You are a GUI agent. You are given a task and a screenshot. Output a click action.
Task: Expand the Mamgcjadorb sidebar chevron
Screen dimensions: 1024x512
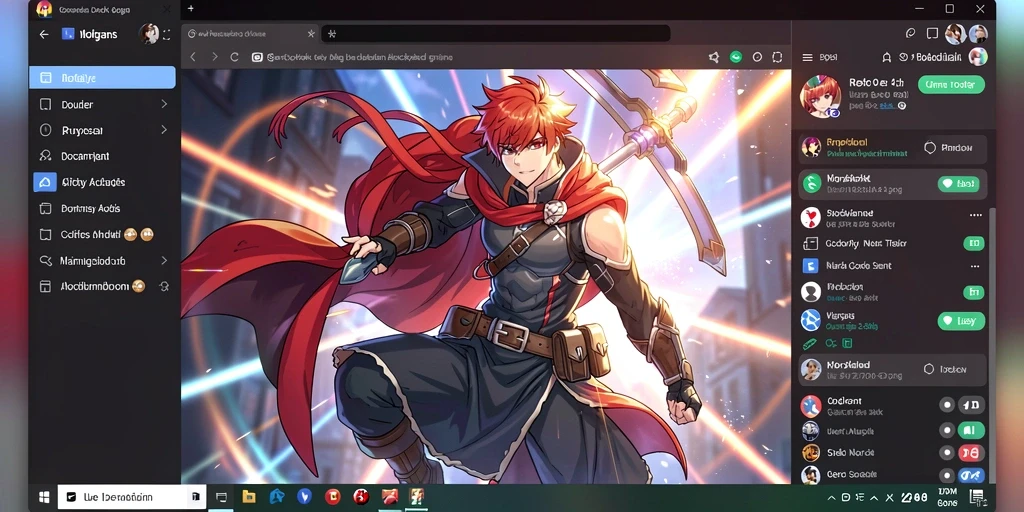click(x=164, y=261)
